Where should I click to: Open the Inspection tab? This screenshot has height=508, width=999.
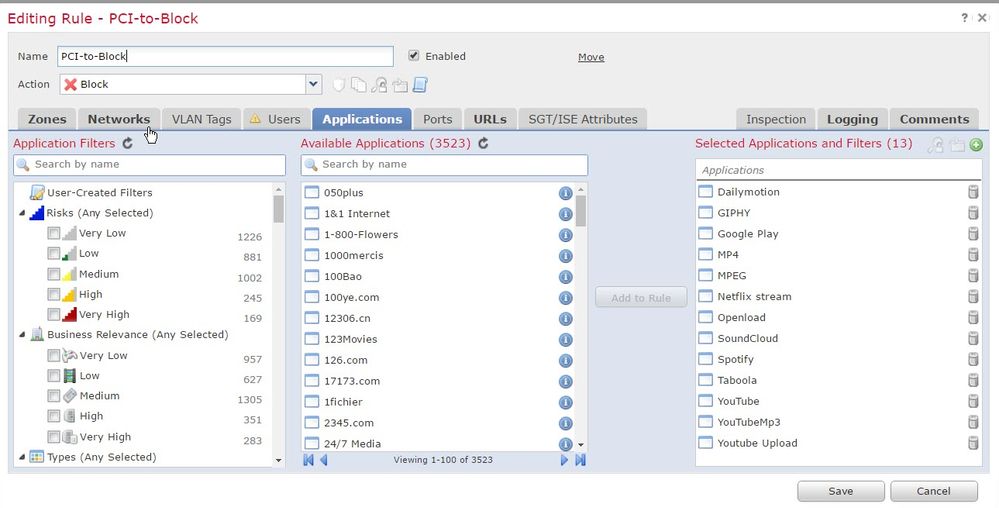(776, 119)
